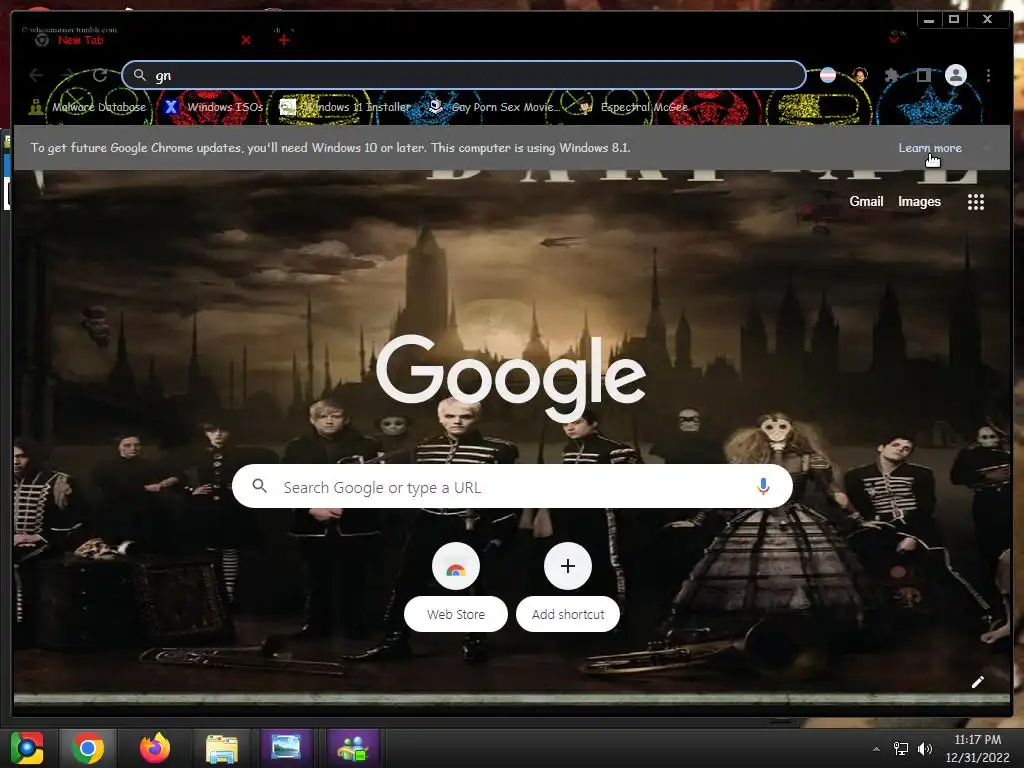Click Learn more in the update infobar
The width and height of the screenshot is (1024, 768).
(929, 148)
